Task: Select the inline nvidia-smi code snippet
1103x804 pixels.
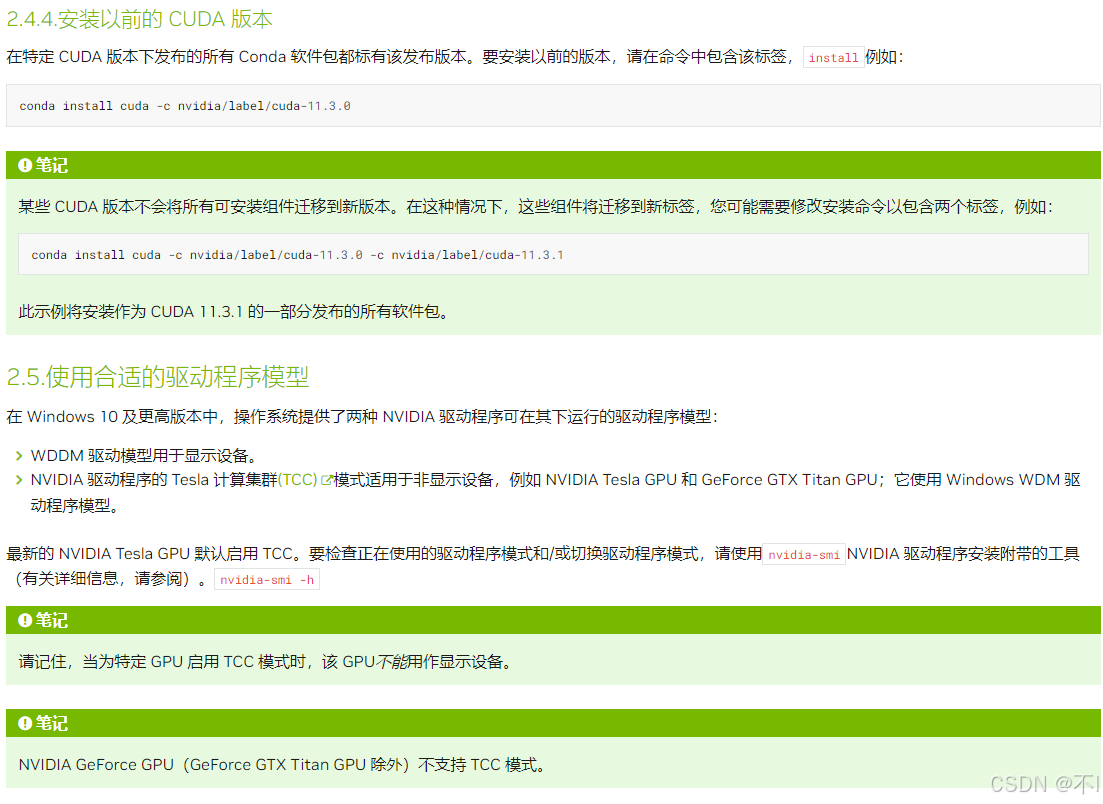Action: (x=804, y=554)
